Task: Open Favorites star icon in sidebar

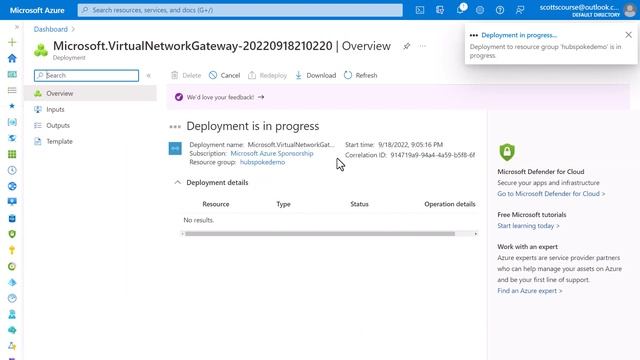Action: 12,106
